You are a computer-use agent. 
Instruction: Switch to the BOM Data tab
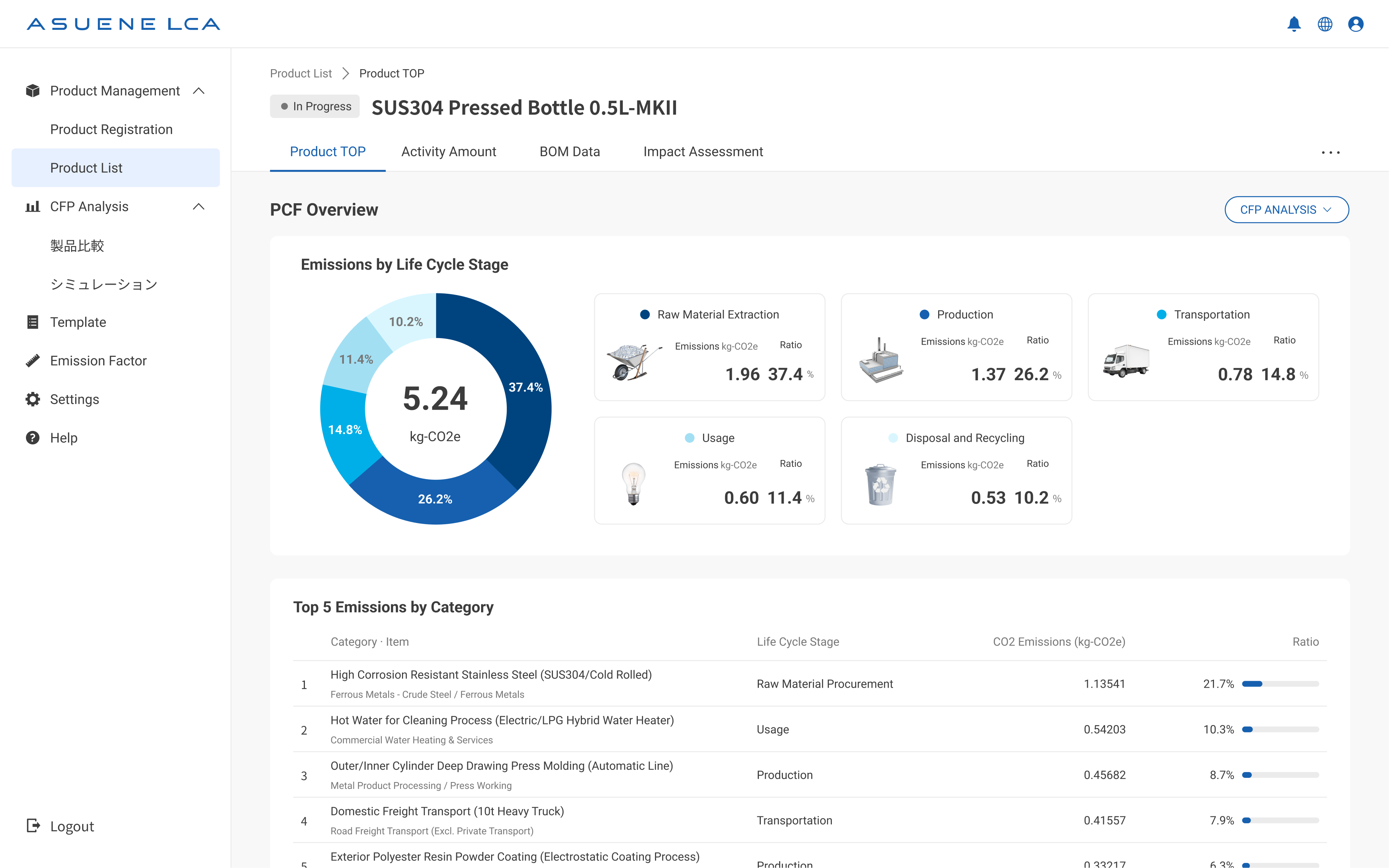pos(570,152)
